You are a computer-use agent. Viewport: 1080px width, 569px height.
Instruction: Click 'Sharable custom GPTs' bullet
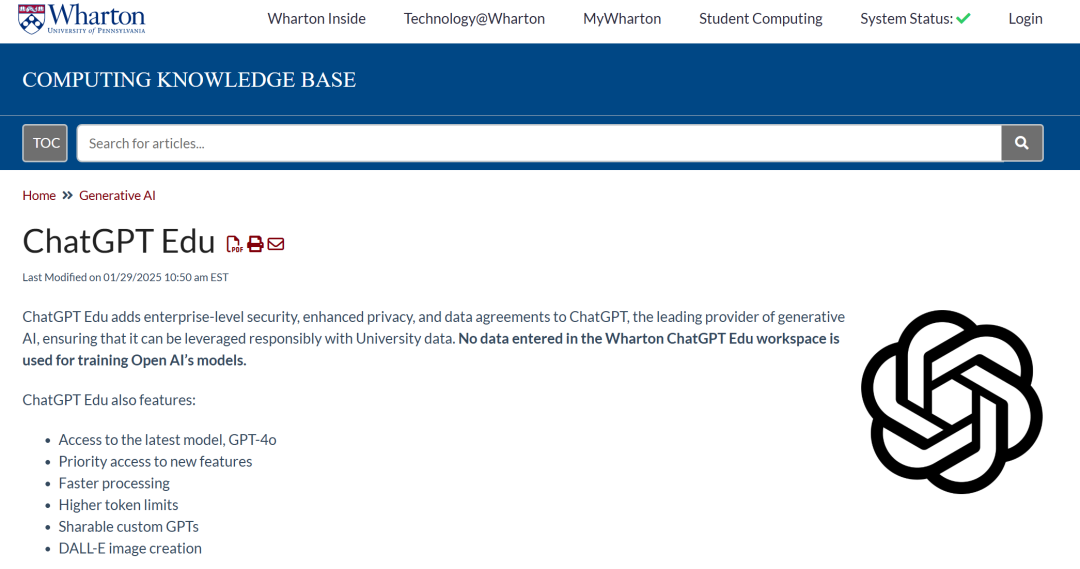click(x=128, y=527)
